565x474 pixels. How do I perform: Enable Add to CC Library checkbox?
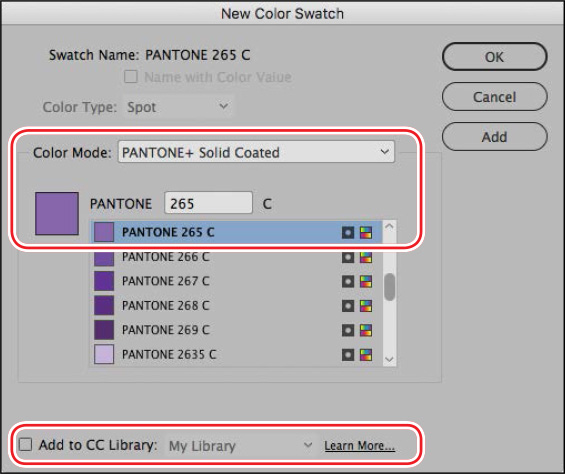(x=26, y=444)
